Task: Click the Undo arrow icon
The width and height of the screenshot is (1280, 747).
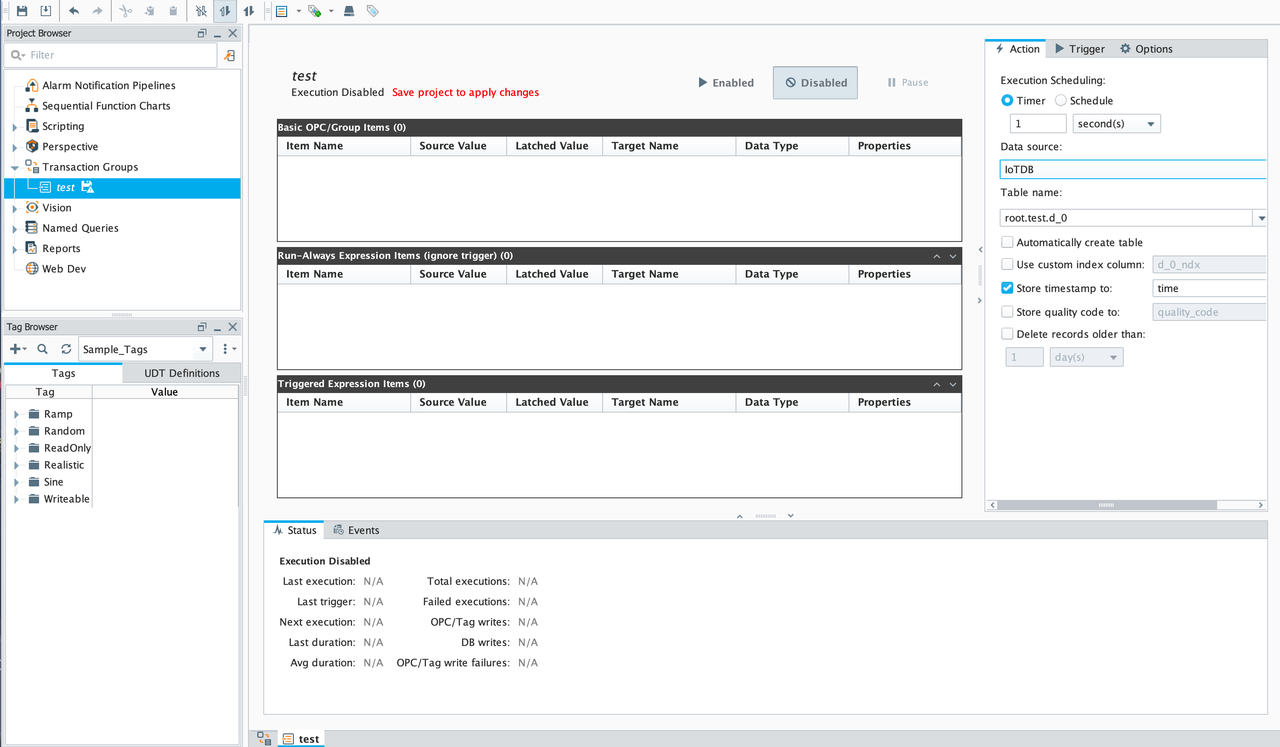Action: (x=73, y=11)
